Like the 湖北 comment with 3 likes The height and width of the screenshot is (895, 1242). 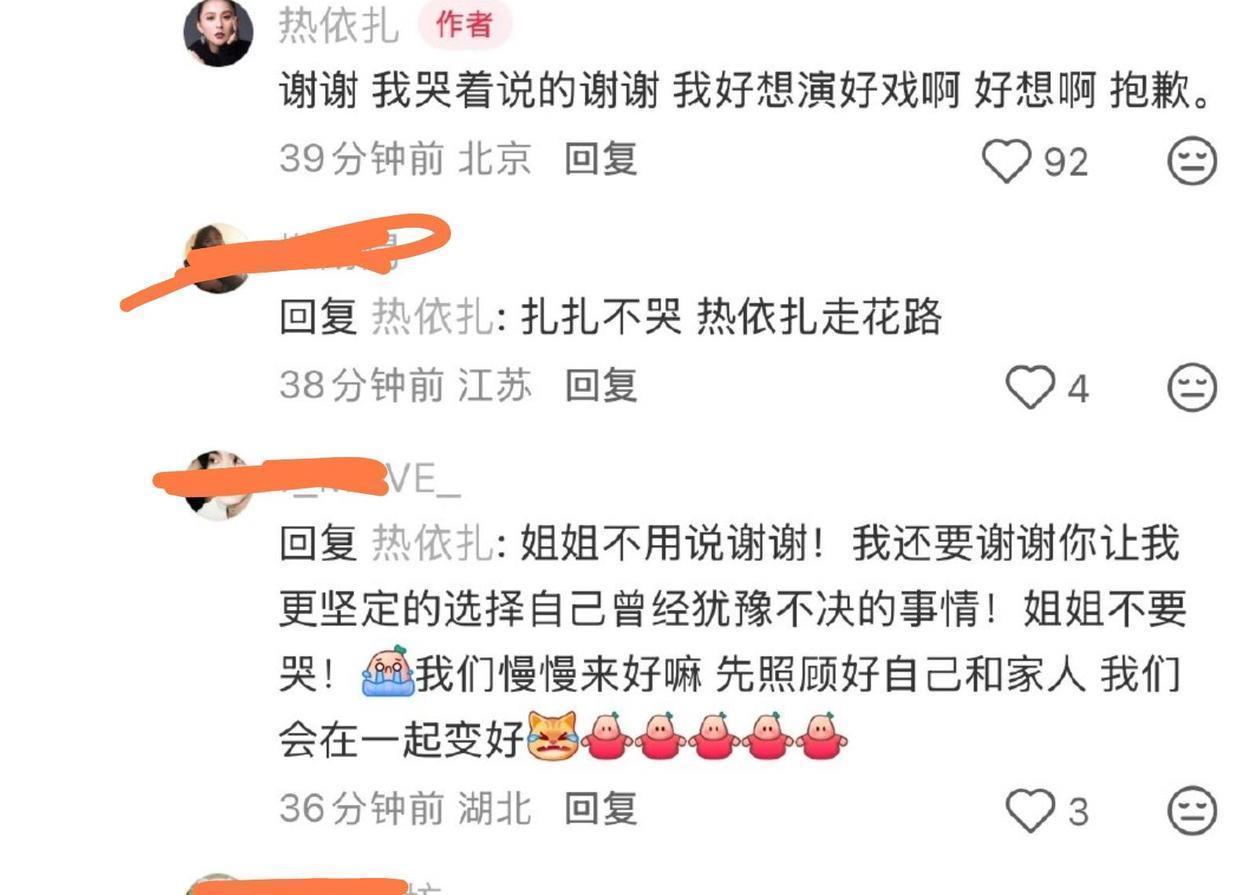pos(1030,811)
